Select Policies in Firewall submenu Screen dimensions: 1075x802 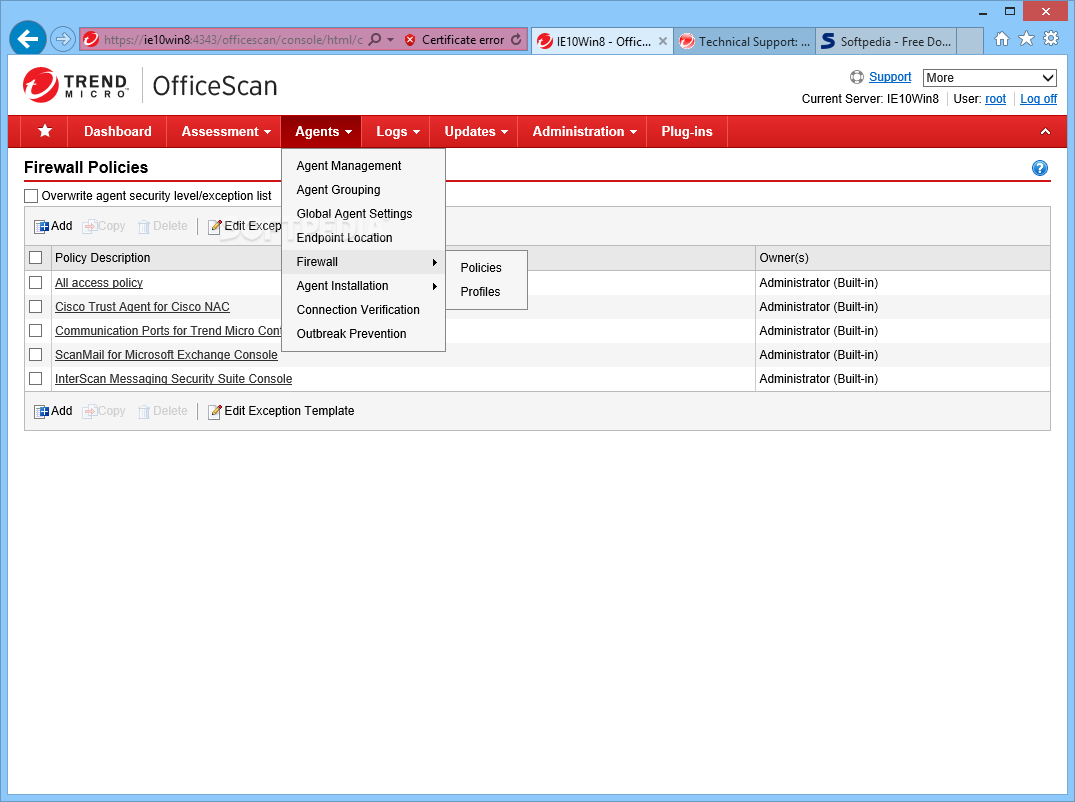coord(486,267)
